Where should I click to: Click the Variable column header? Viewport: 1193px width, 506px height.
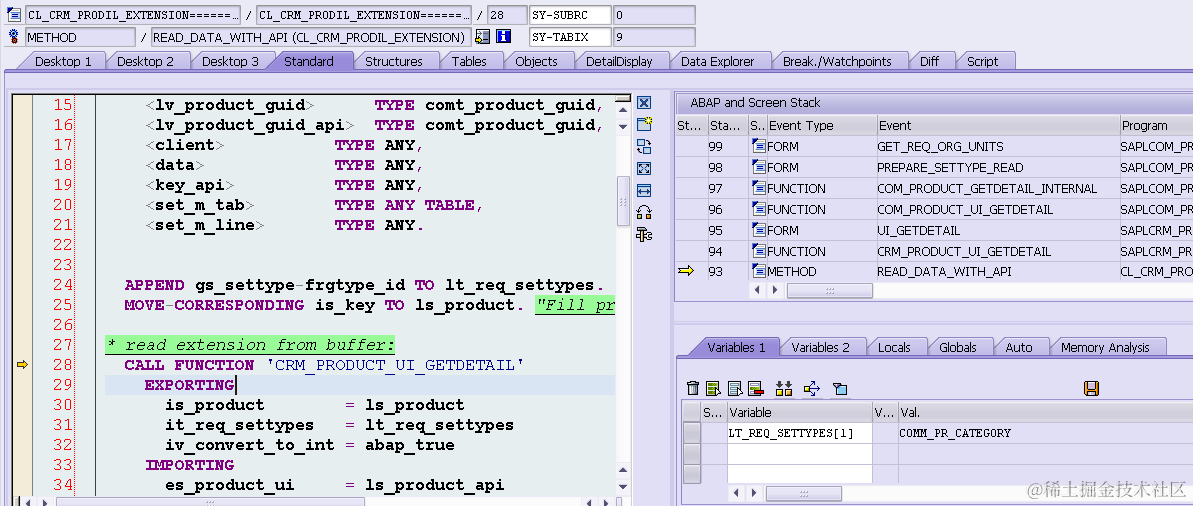(800, 412)
